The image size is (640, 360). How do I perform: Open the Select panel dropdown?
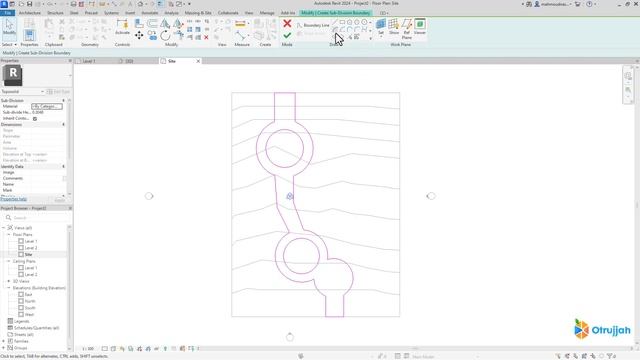(x=9, y=44)
